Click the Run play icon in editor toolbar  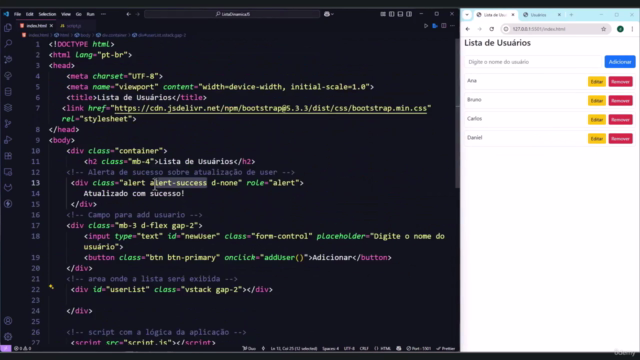[x=426, y=26]
